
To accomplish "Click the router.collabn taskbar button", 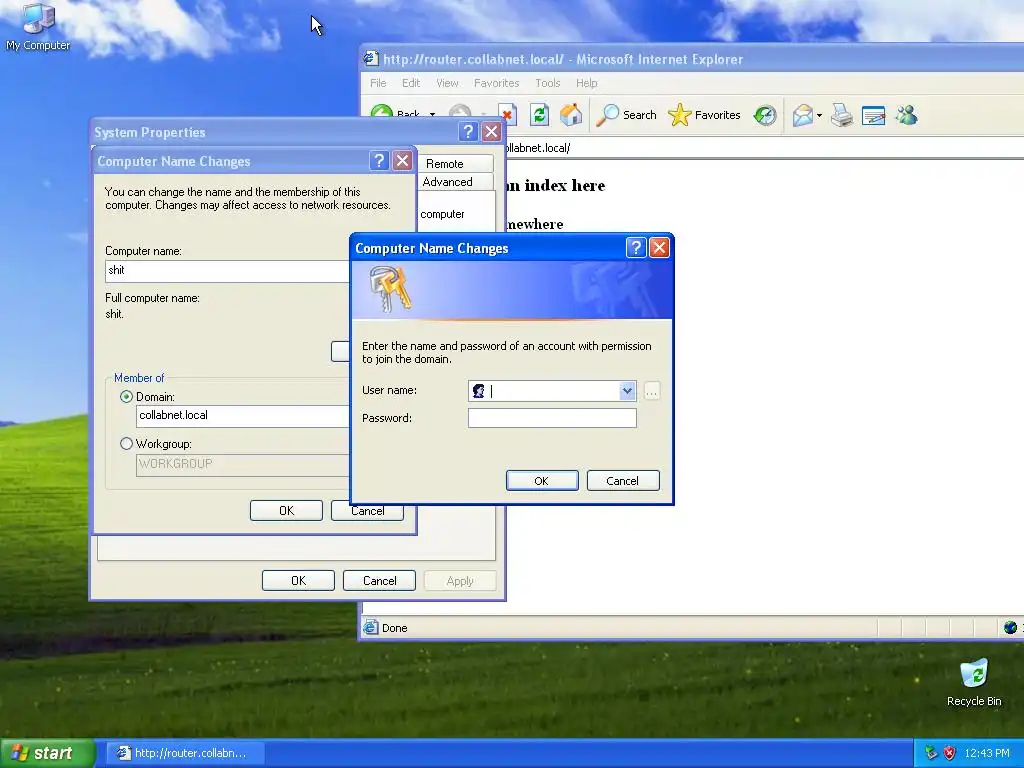I will point(185,753).
